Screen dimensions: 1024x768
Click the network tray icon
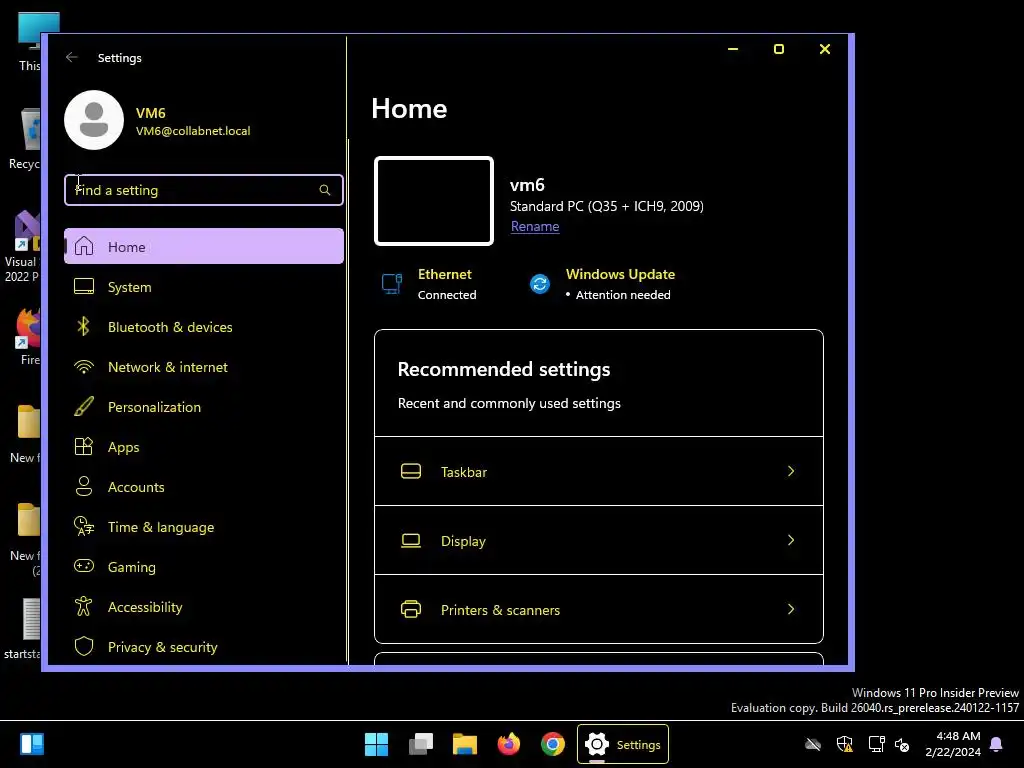[876, 744]
